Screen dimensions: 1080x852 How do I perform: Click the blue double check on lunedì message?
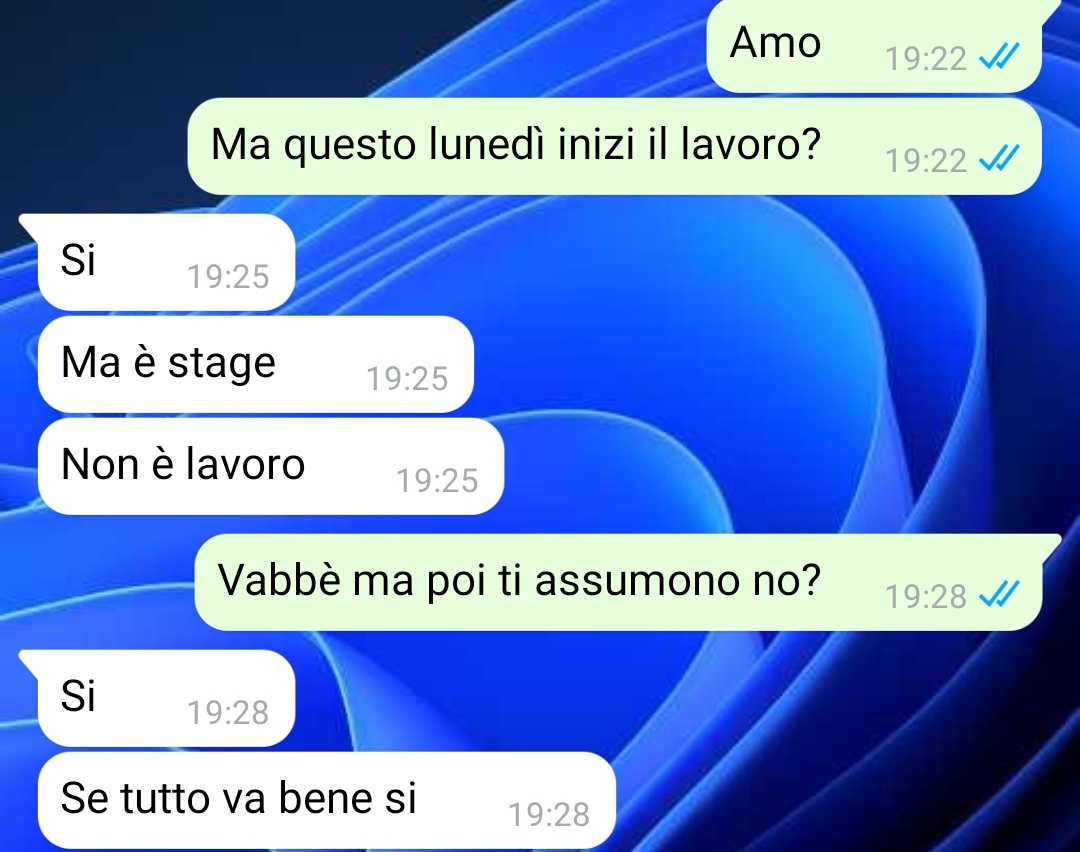999,159
